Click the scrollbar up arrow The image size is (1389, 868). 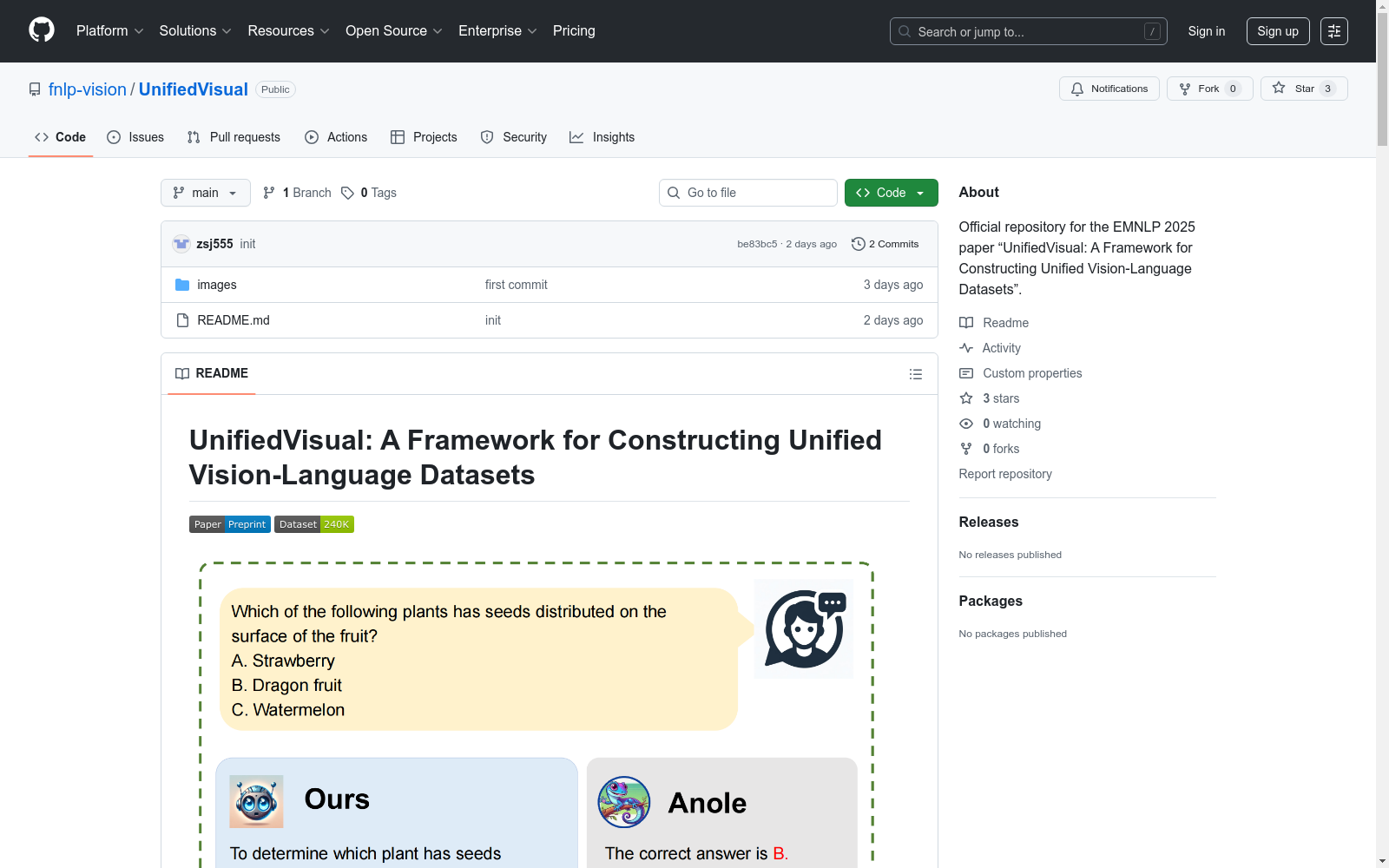click(x=1382, y=6)
